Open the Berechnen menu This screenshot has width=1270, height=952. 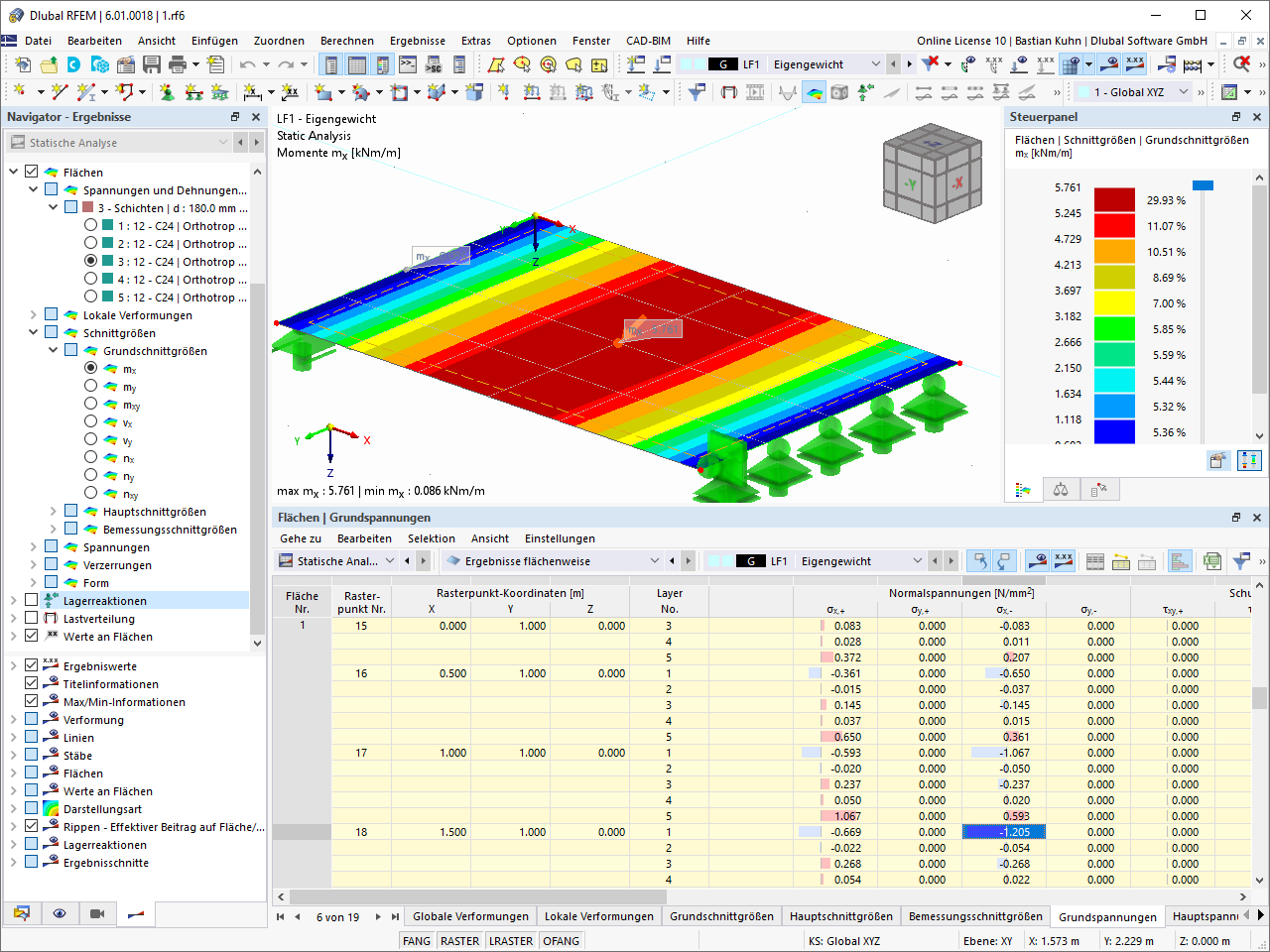tap(346, 41)
